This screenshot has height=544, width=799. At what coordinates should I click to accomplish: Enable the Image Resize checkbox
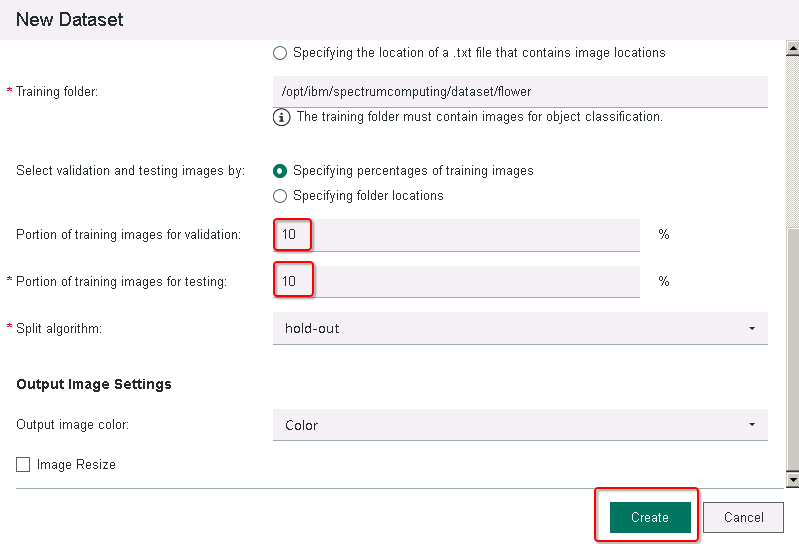(23, 465)
